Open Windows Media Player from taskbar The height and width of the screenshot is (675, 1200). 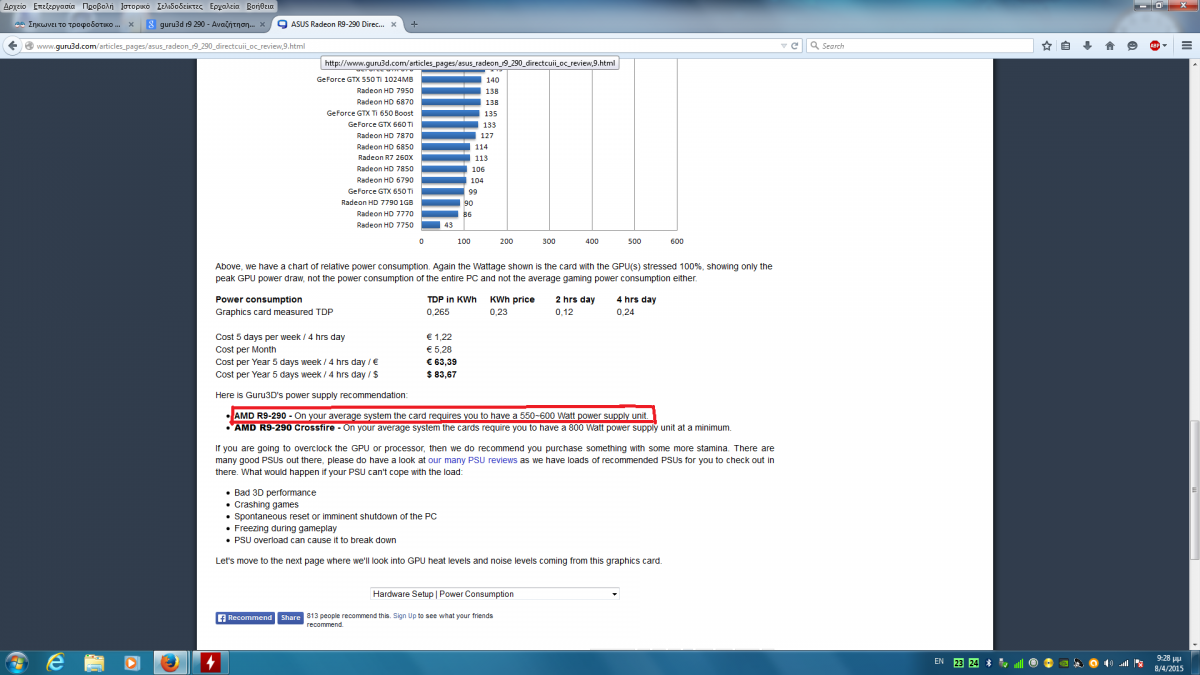pos(131,661)
